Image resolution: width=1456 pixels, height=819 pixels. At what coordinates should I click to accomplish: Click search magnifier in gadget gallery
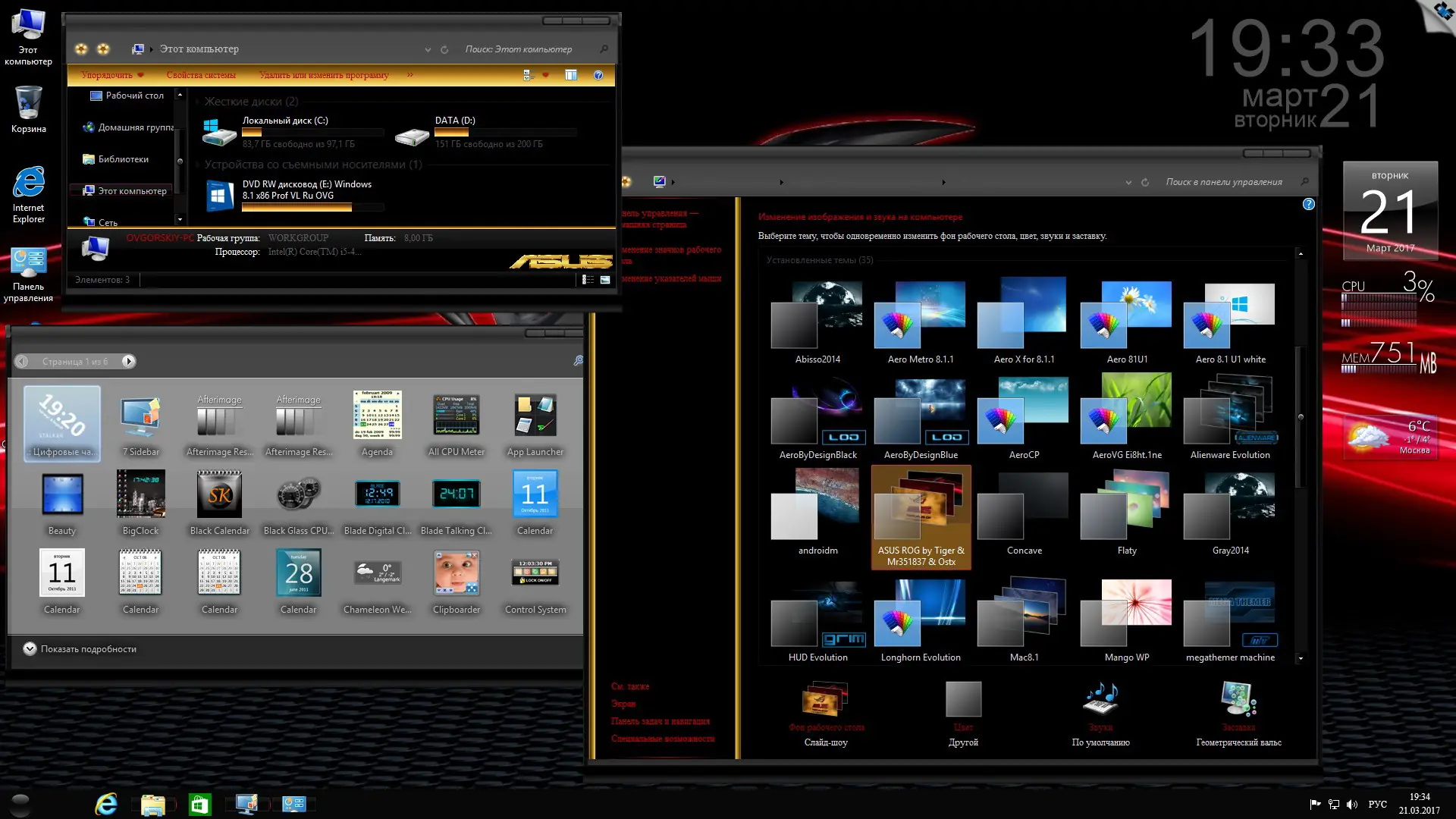[x=578, y=361]
